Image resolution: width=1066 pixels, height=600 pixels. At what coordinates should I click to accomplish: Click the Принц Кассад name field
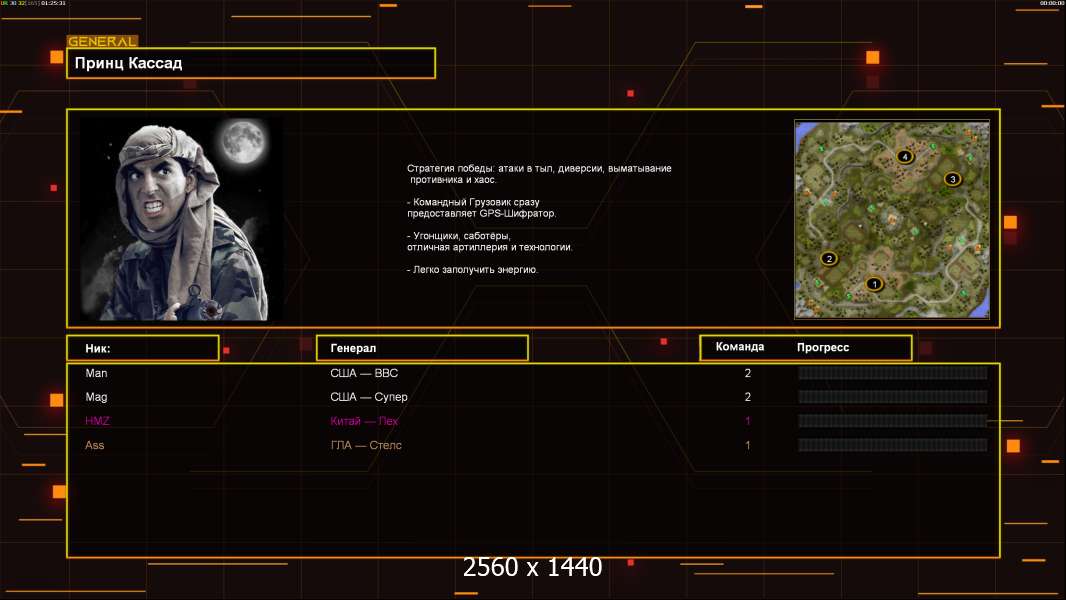[x=251, y=63]
